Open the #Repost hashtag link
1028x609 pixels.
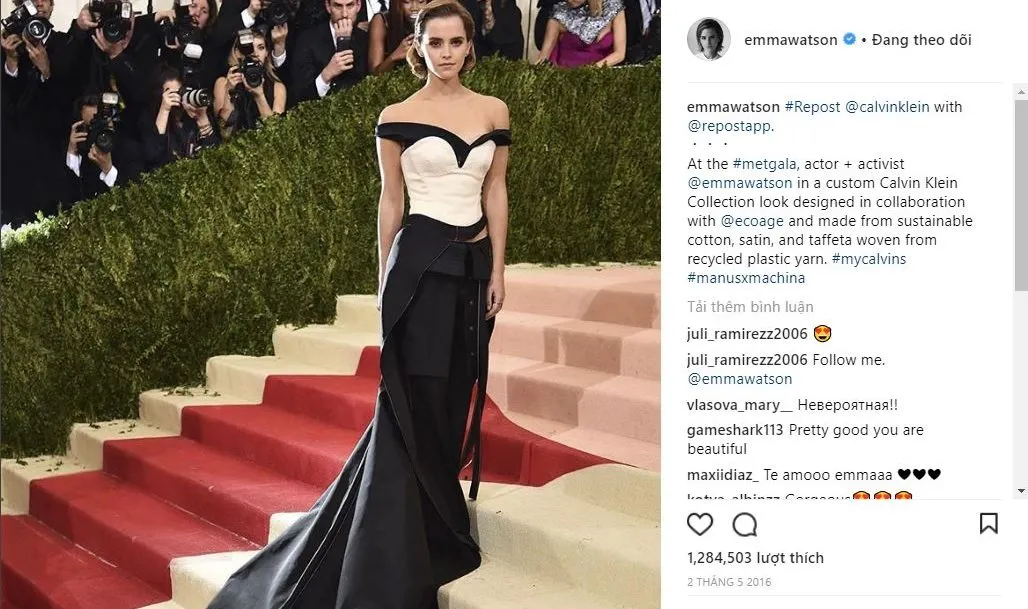click(x=812, y=107)
